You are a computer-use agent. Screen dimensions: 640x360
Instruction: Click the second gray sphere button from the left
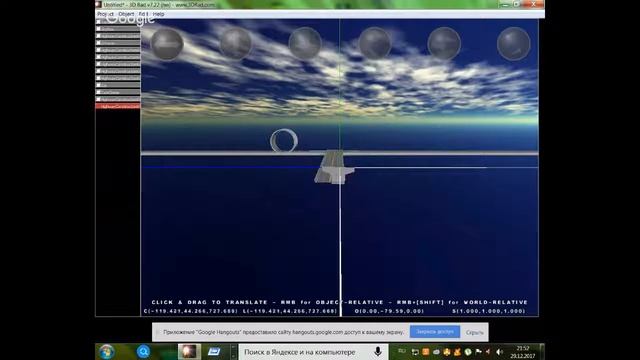pyautogui.click(x=236, y=44)
